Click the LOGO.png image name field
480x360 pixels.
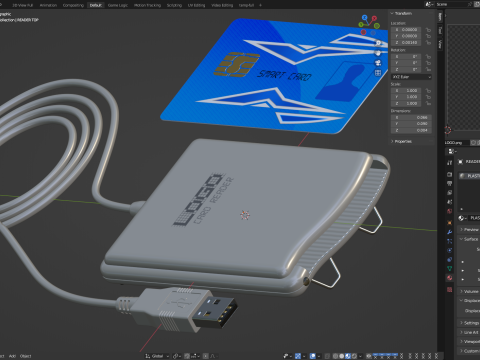click(457, 143)
